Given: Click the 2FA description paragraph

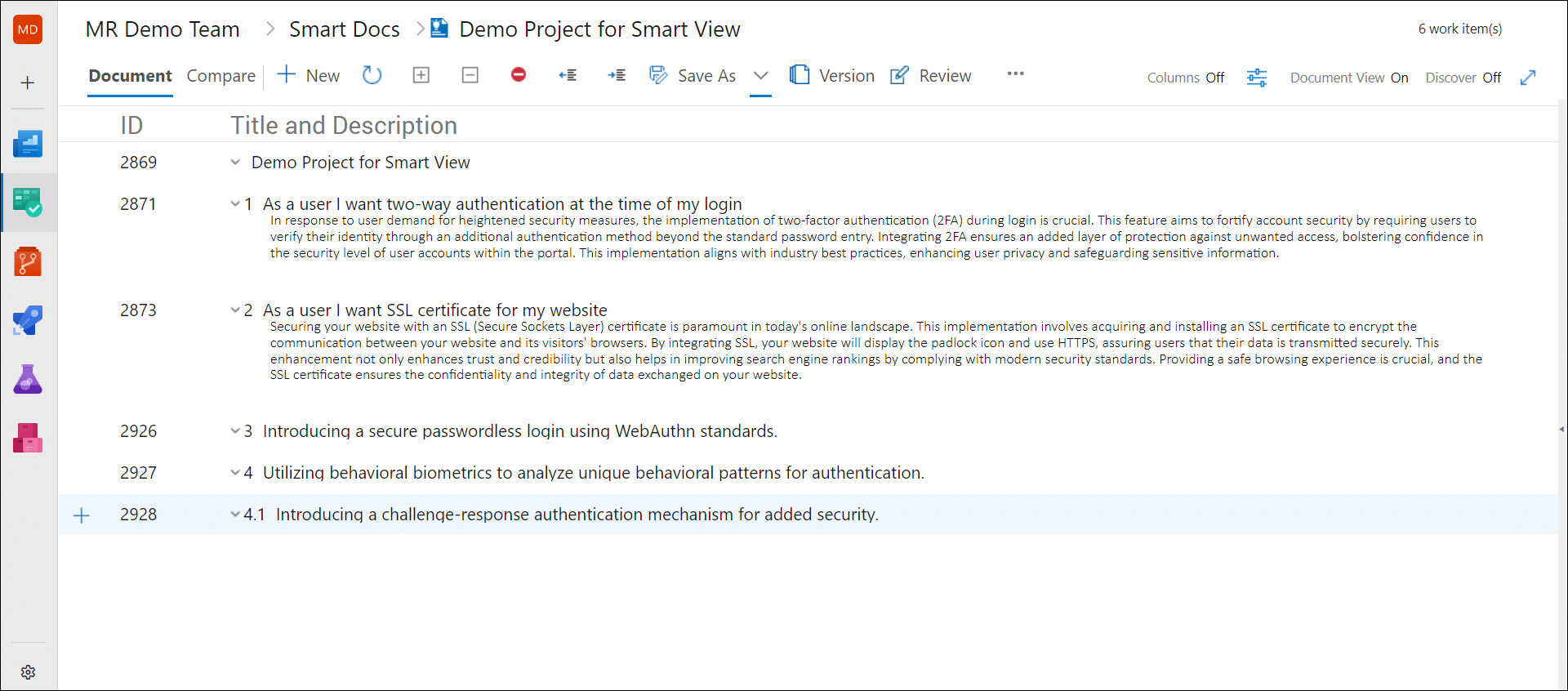Looking at the screenshot, I should pos(876,236).
